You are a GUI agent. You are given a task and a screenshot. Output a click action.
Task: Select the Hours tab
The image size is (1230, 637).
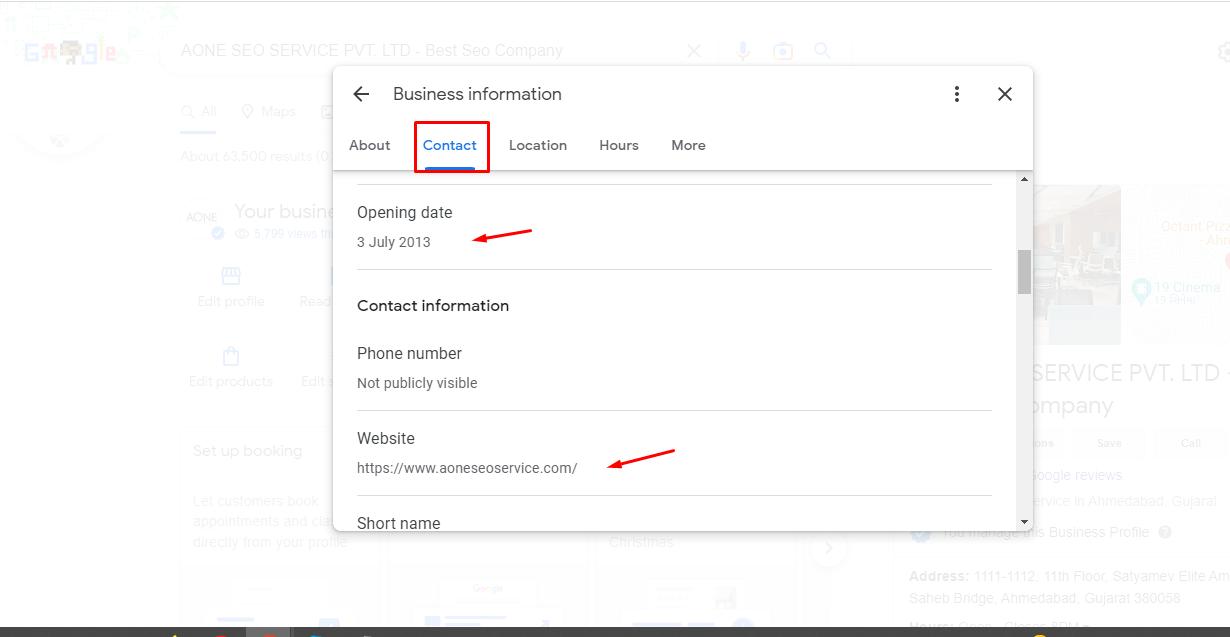click(x=619, y=145)
